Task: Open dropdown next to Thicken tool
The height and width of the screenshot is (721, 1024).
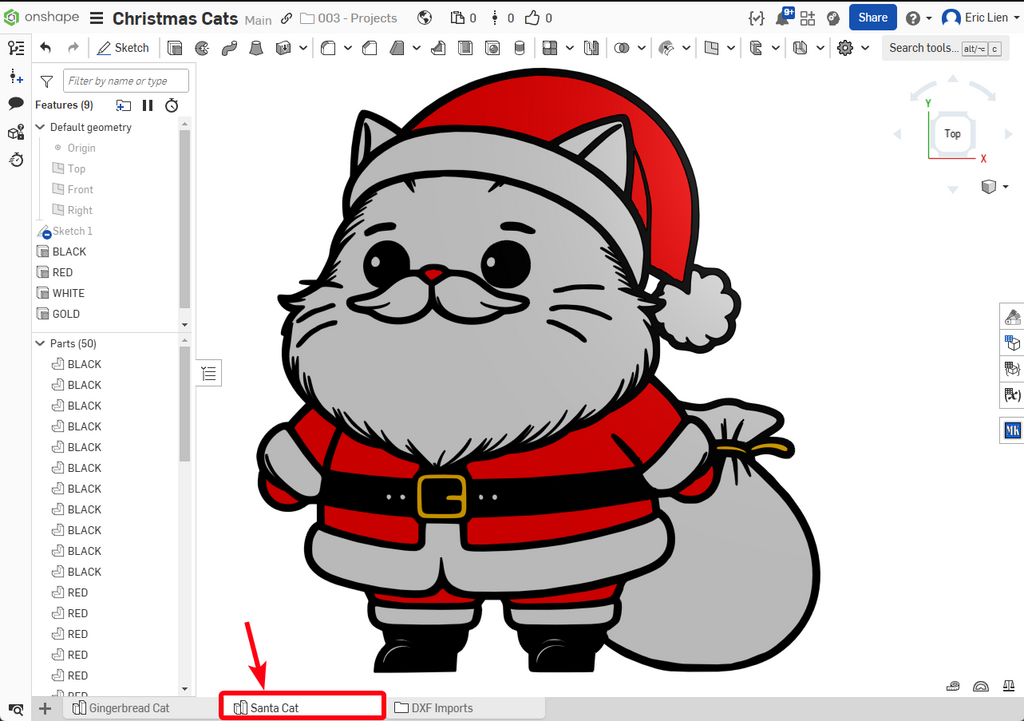Action: coord(303,48)
